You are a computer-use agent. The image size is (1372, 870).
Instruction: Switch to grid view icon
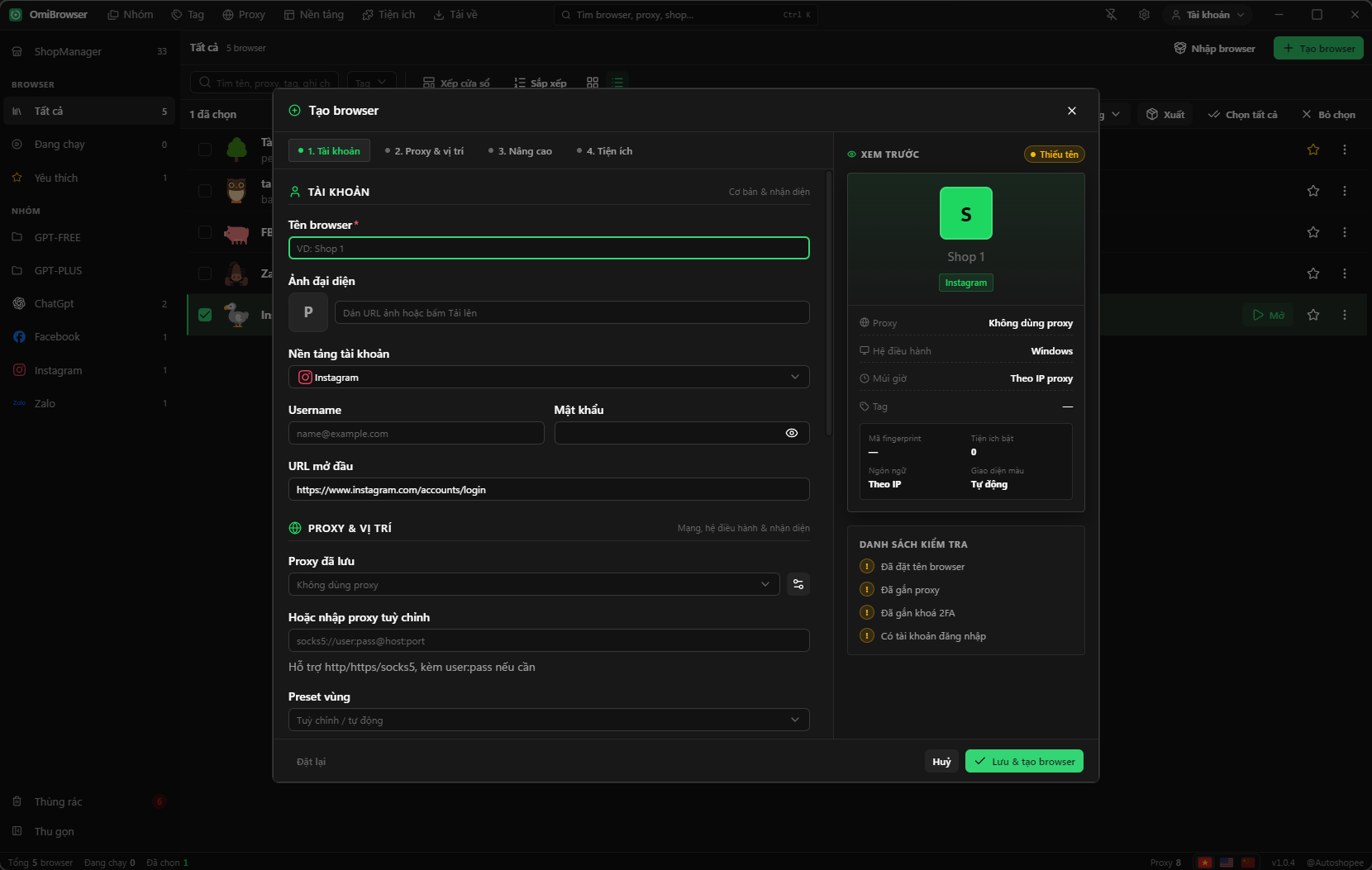[593, 83]
